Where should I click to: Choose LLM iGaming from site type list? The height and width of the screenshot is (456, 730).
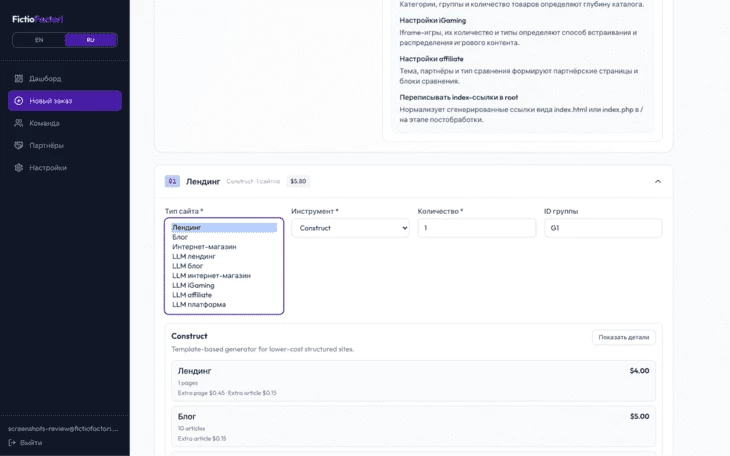(x=193, y=285)
